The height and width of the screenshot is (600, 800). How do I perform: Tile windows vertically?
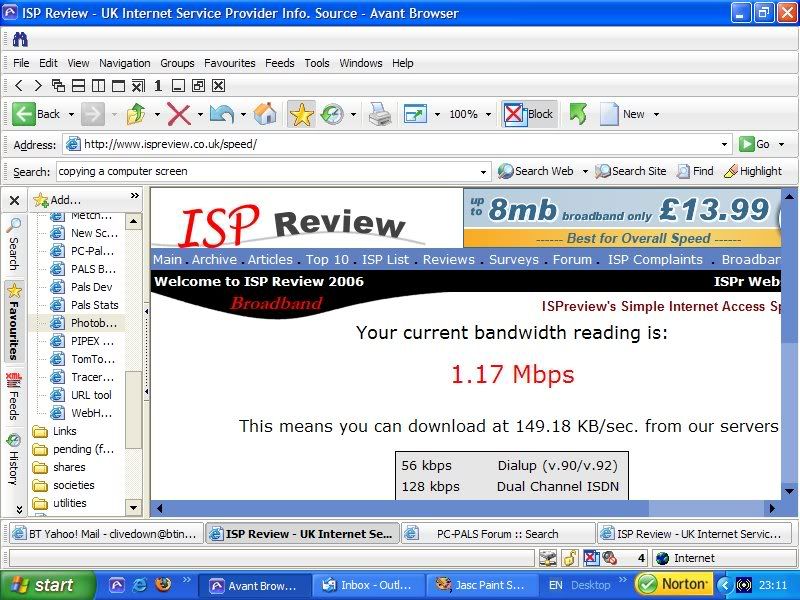coord(98,86)
